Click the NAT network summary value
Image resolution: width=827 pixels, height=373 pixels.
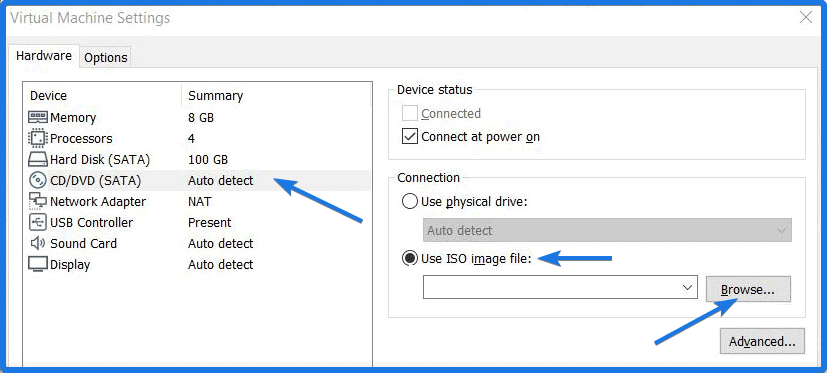(x=199, y=202)
